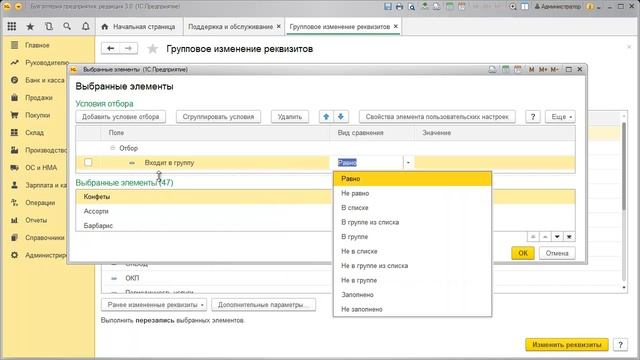Click the back navigation arrow
Viewport: 640px width, 360px height.
point(110,49)
